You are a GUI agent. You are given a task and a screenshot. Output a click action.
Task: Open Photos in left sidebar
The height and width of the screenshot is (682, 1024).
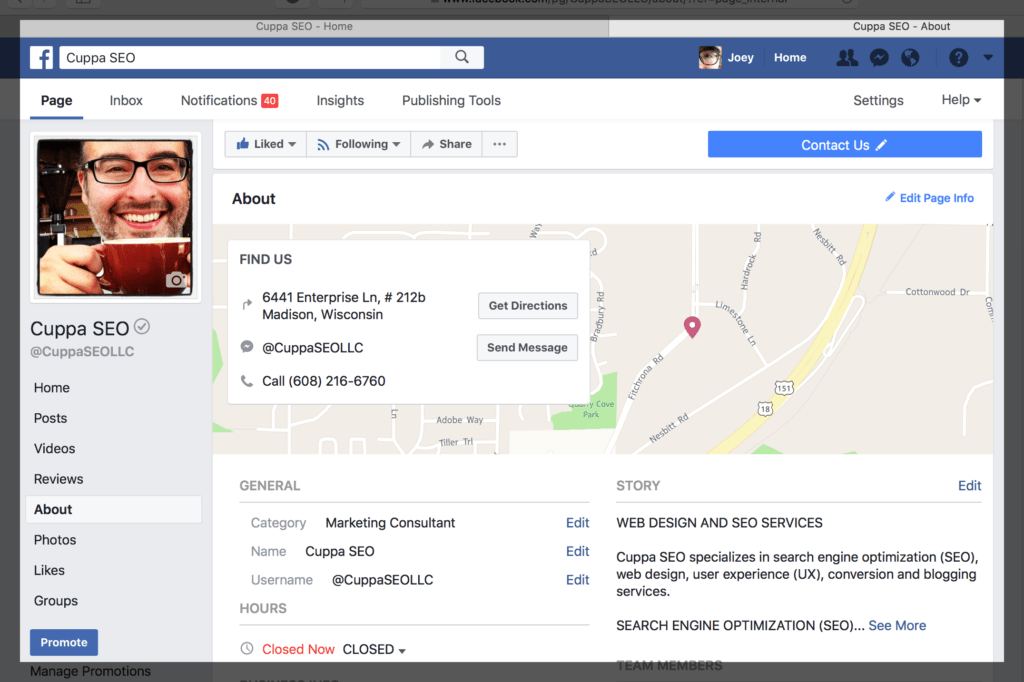coord(55,540)
